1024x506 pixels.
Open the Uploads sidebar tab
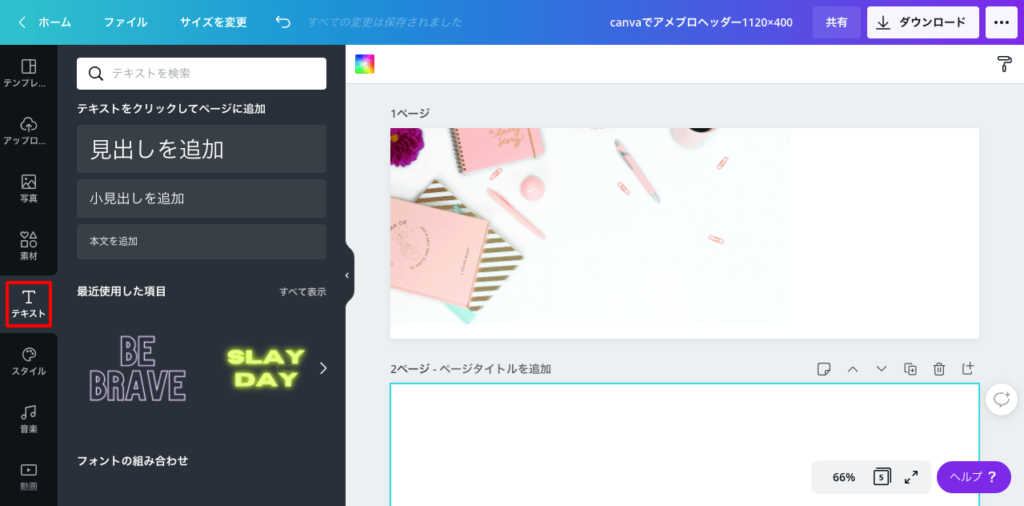(x=29, y=131)
